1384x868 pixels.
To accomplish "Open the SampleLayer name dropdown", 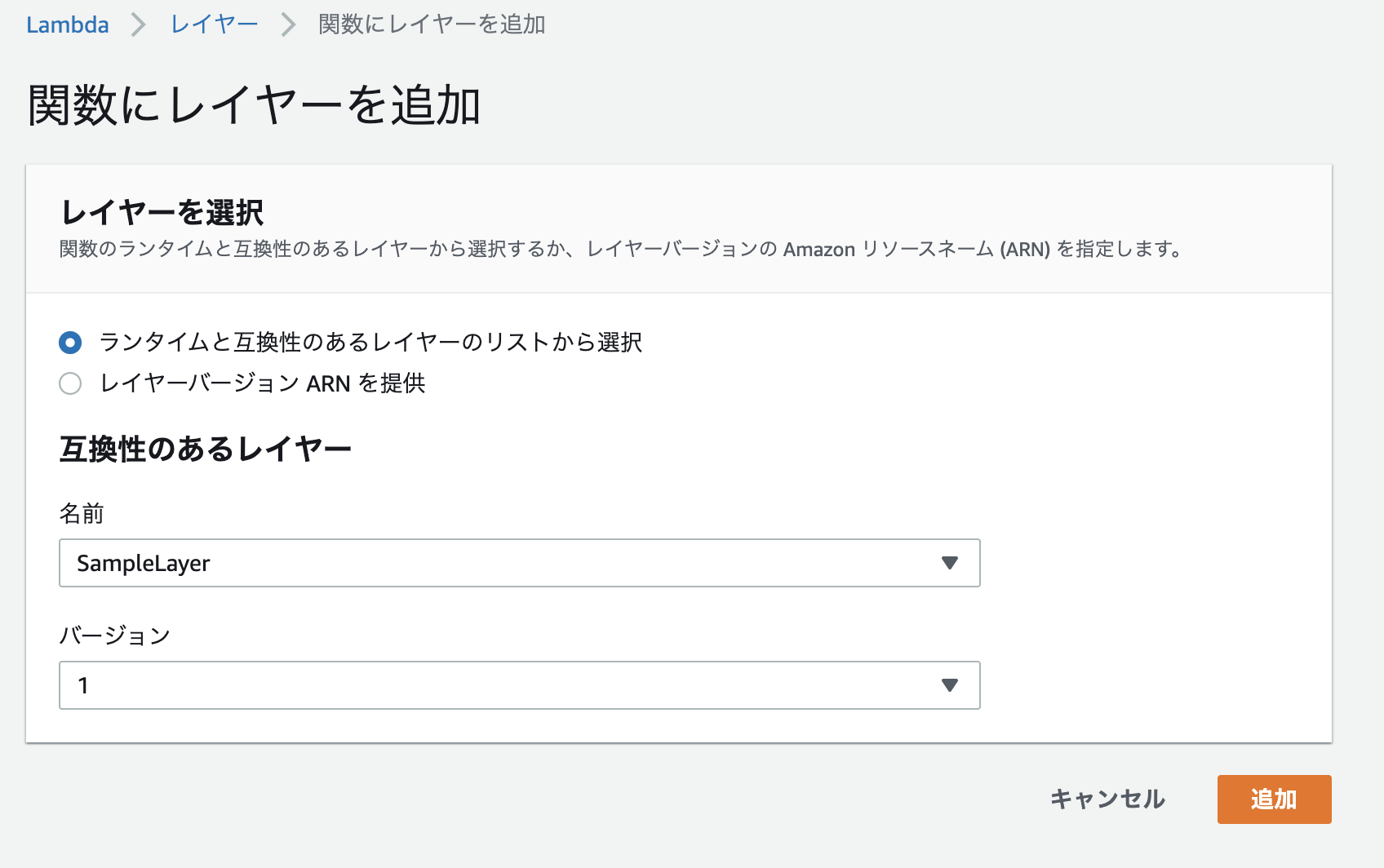I will point(520,562).
